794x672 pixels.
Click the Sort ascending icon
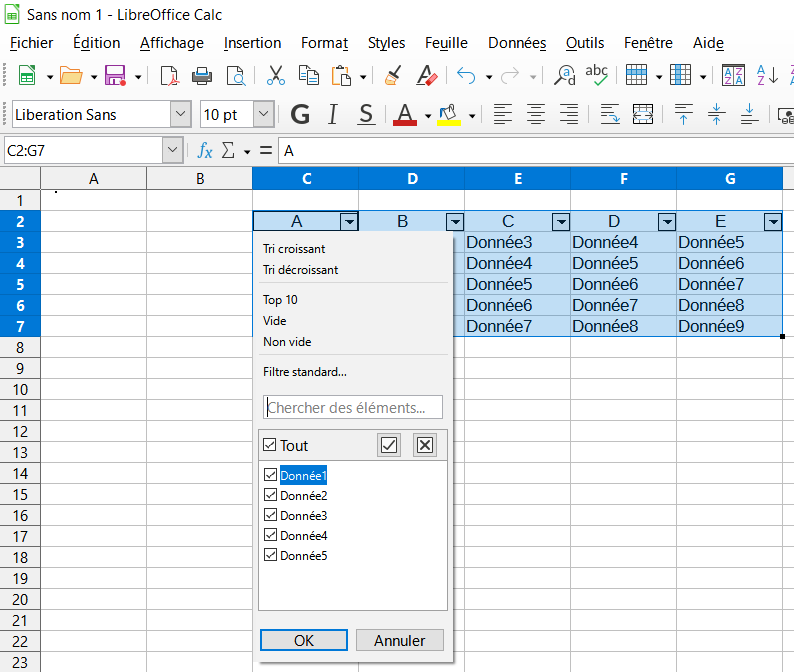(x=767, y=75)
